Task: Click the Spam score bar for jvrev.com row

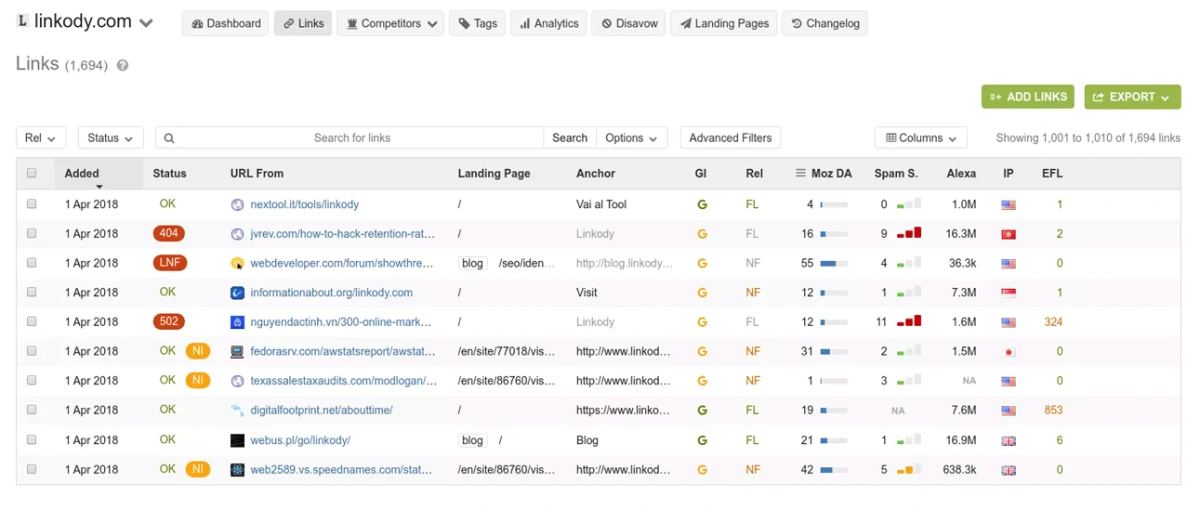Action: [908, 234]
